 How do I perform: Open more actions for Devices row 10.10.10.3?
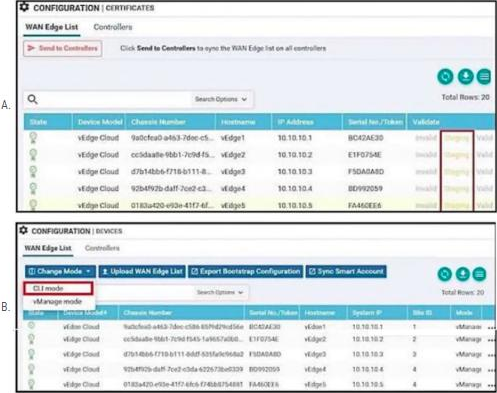coord(491,355)
